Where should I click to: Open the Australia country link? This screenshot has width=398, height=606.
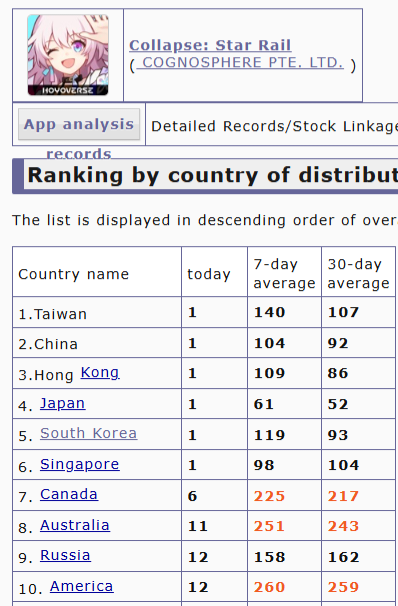click(75, 525)
